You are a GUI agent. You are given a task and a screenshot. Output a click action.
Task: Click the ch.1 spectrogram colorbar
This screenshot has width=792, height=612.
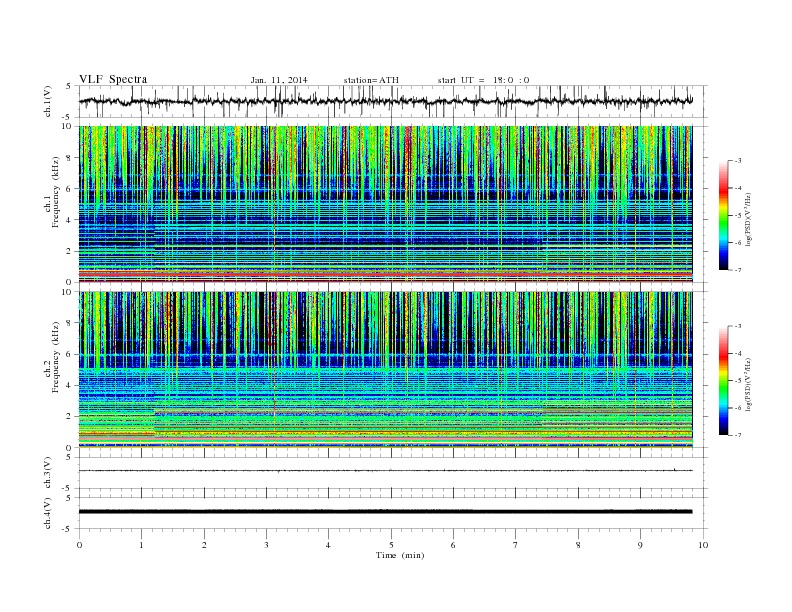724,216
